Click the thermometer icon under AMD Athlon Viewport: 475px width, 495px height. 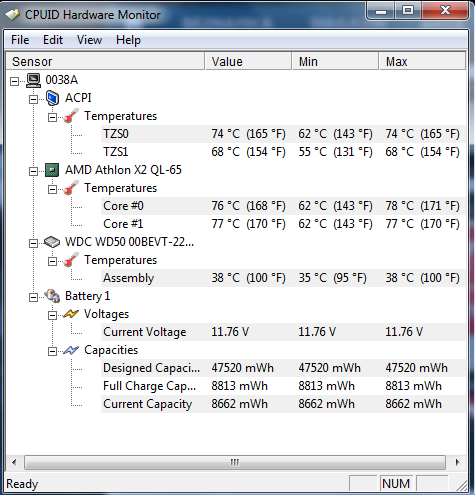[71, 188]
